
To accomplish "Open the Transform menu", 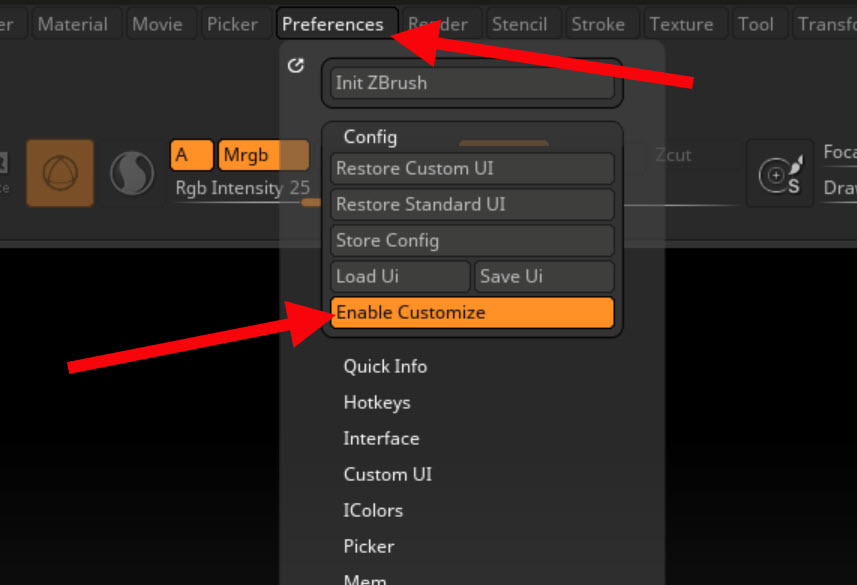I will [x=826, y=24].
